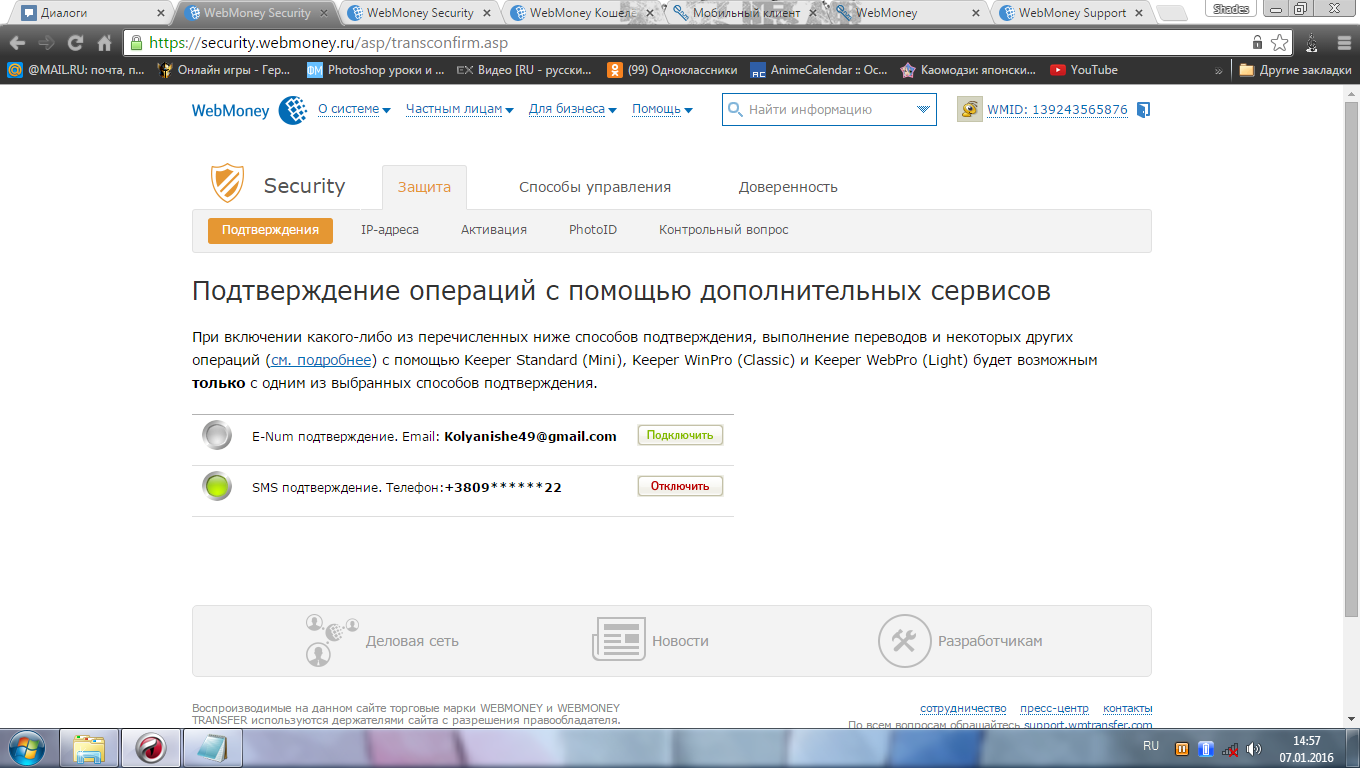Open the Photoshop уроки bookmark
Screen dimensions: 1360x768
(376, 70)
